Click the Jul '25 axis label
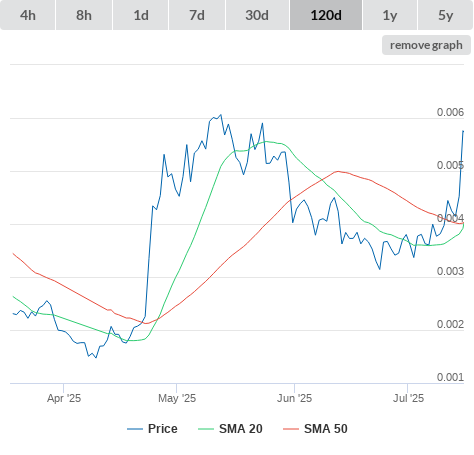Viewport: 474px width, 455px height. [408, 398]
